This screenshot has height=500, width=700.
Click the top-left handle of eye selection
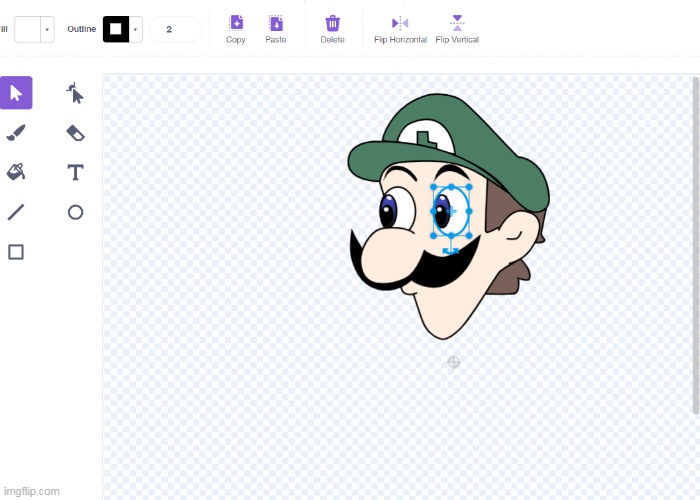433,187
